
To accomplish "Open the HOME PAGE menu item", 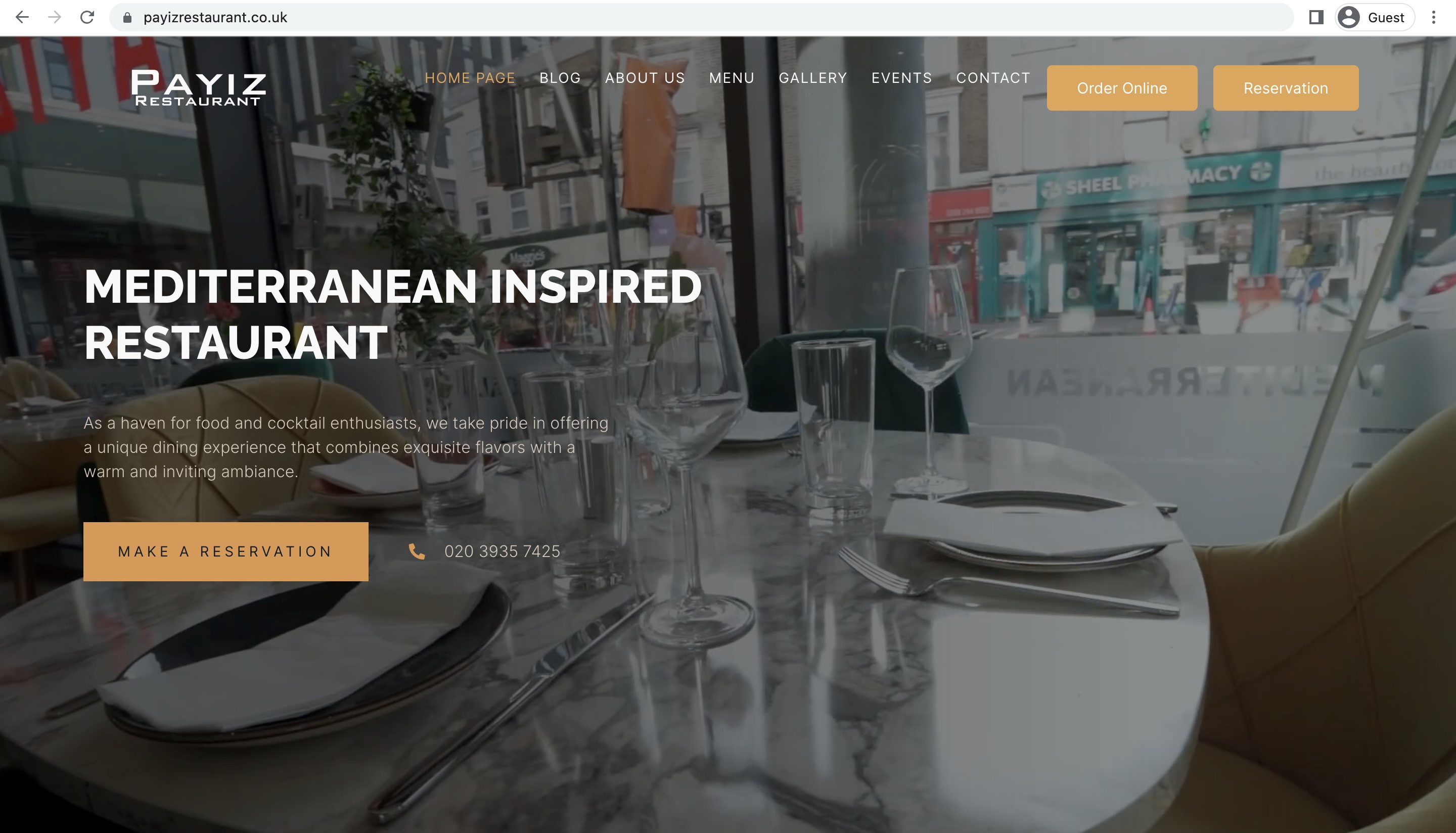I will pyautogui.click(x=470, y=78).
